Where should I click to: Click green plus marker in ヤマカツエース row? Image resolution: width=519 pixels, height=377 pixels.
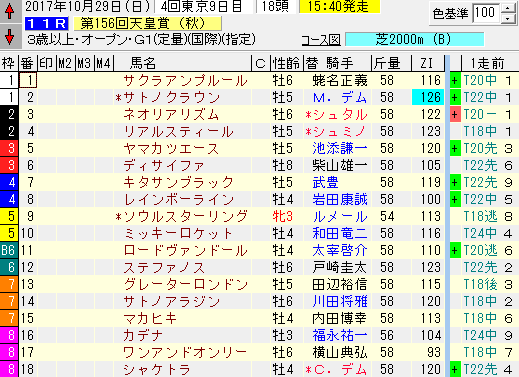(455, 149)
